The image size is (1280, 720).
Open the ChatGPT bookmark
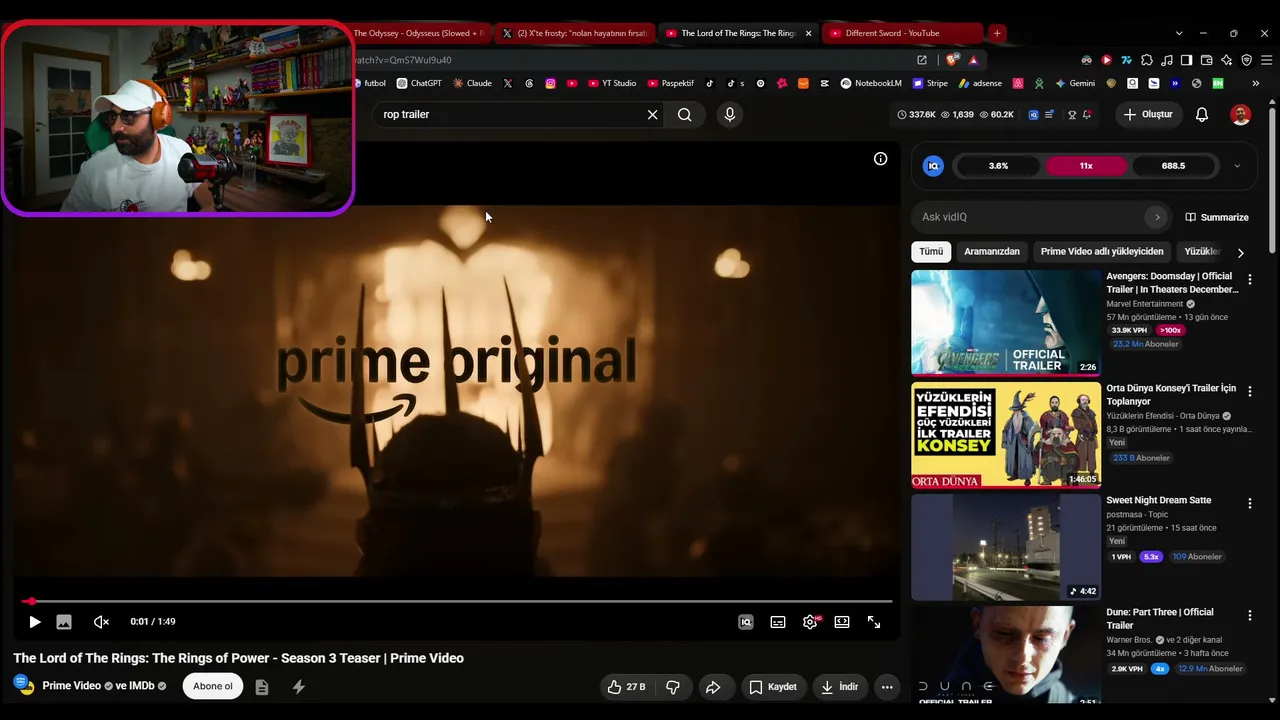click(419, 83)
